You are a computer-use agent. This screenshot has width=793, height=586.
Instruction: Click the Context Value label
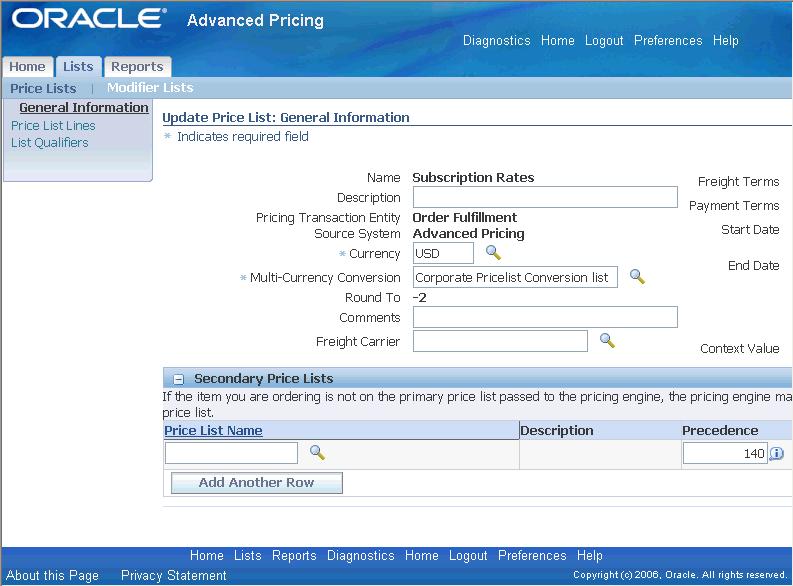click(739, 348)
